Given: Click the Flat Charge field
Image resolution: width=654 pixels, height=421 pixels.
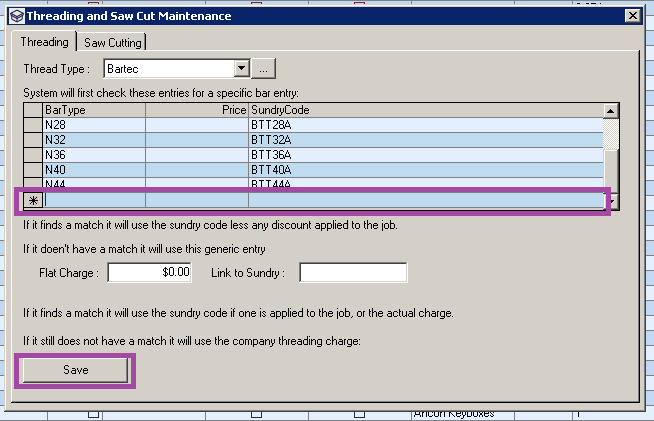Looking at the screenshot, I should tap(149, 272).
